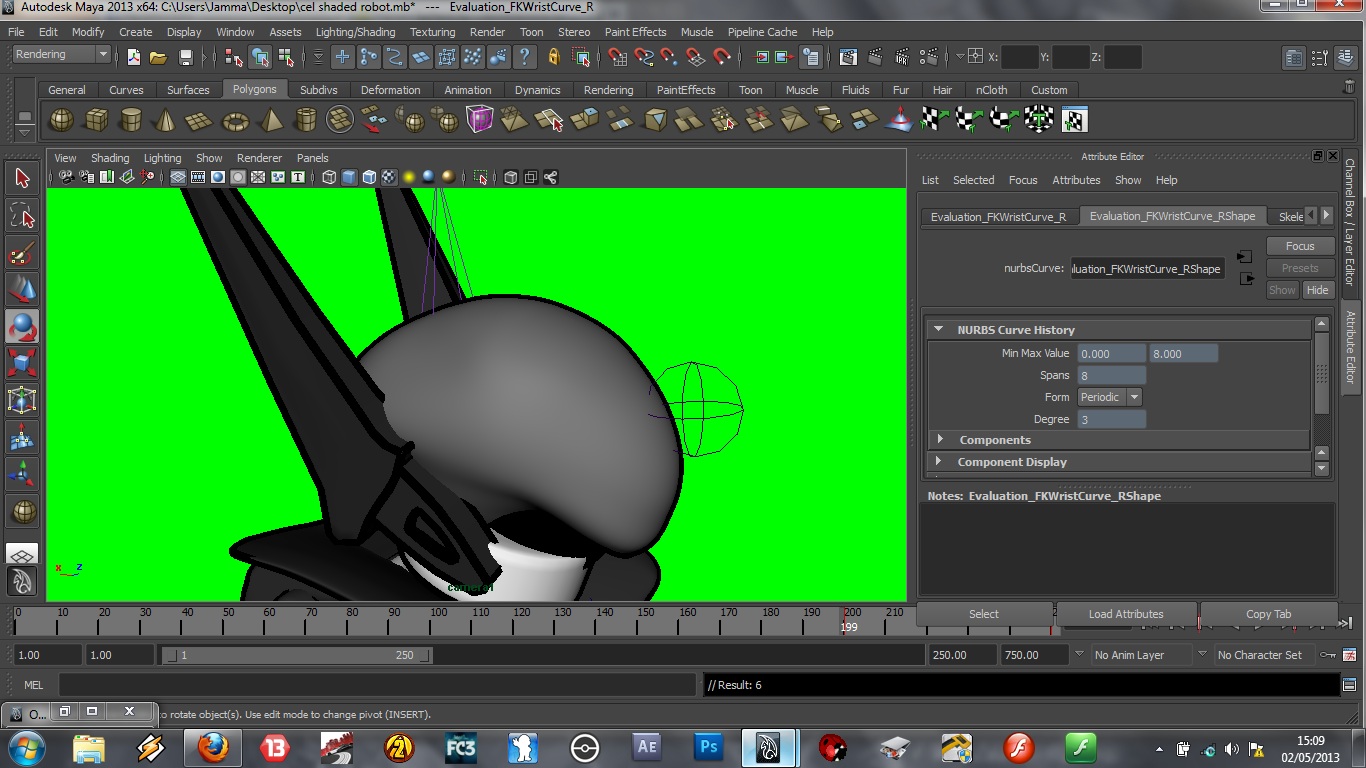
Task: Expand the Components section
Action: (x=940, y=439)
